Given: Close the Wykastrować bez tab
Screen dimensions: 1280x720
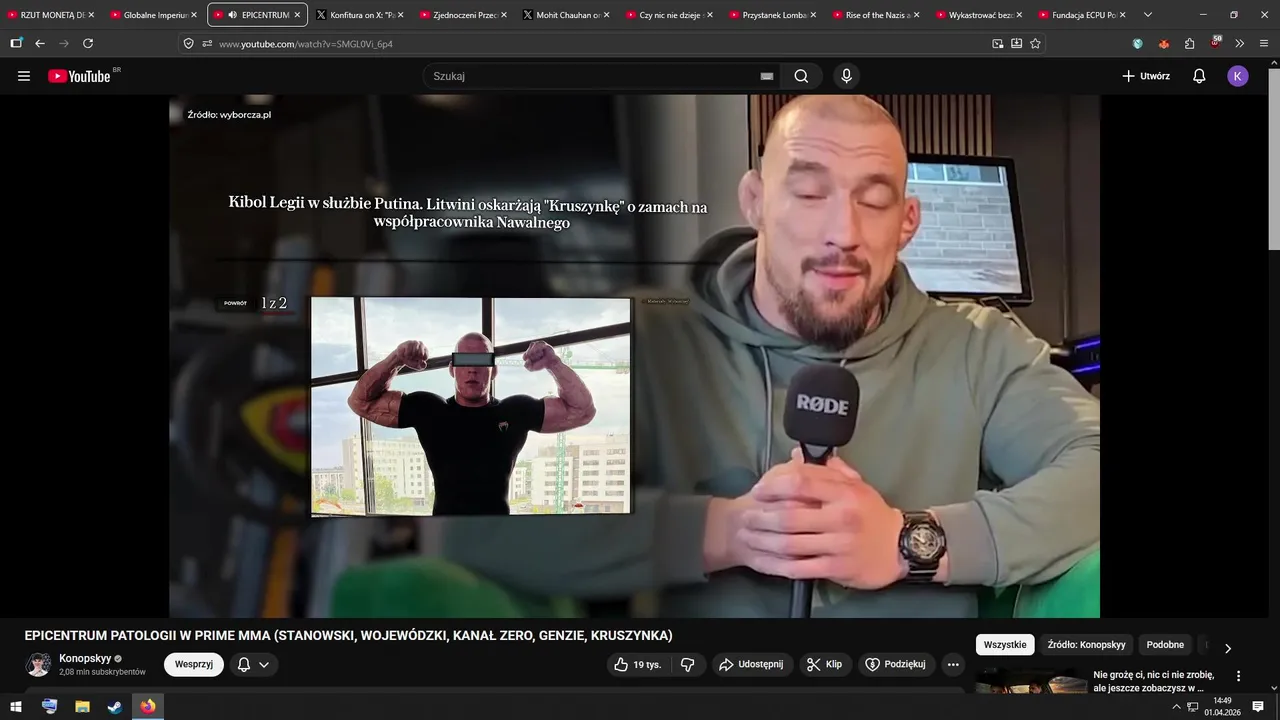Looking at the screenshot, I should 1019,15.
